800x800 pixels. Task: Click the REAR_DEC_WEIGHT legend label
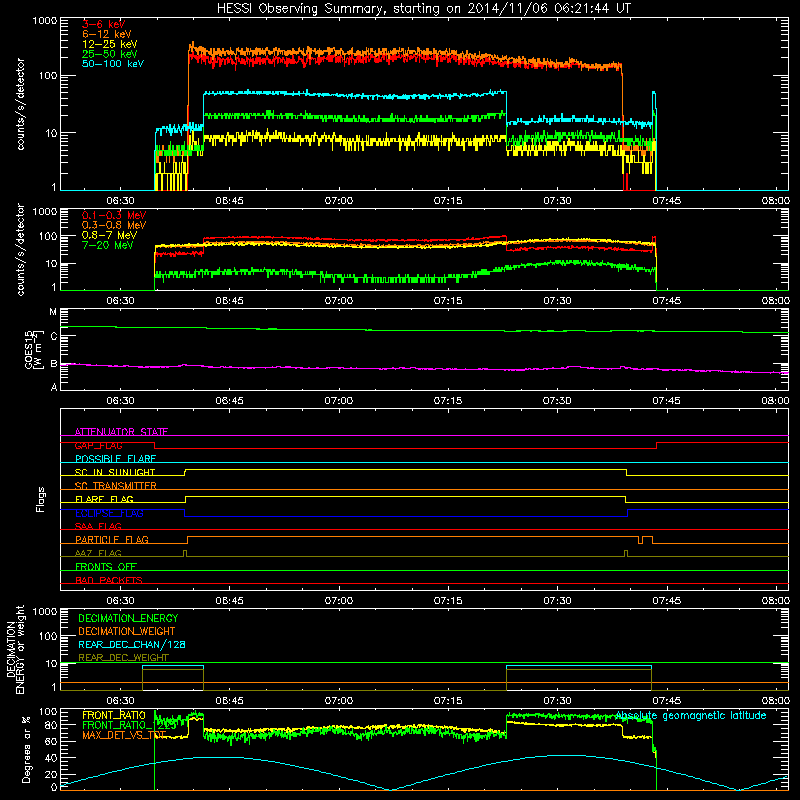[x=123, y=658]
